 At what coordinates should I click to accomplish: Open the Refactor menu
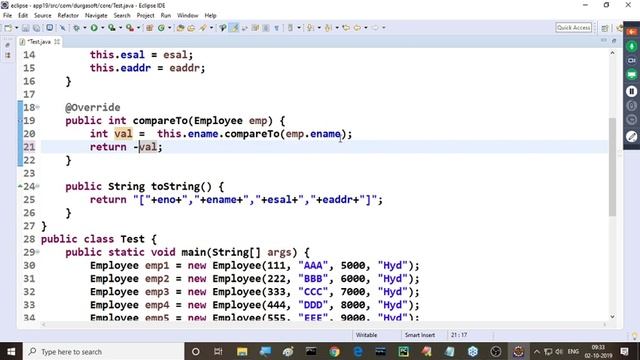(68, 16)
